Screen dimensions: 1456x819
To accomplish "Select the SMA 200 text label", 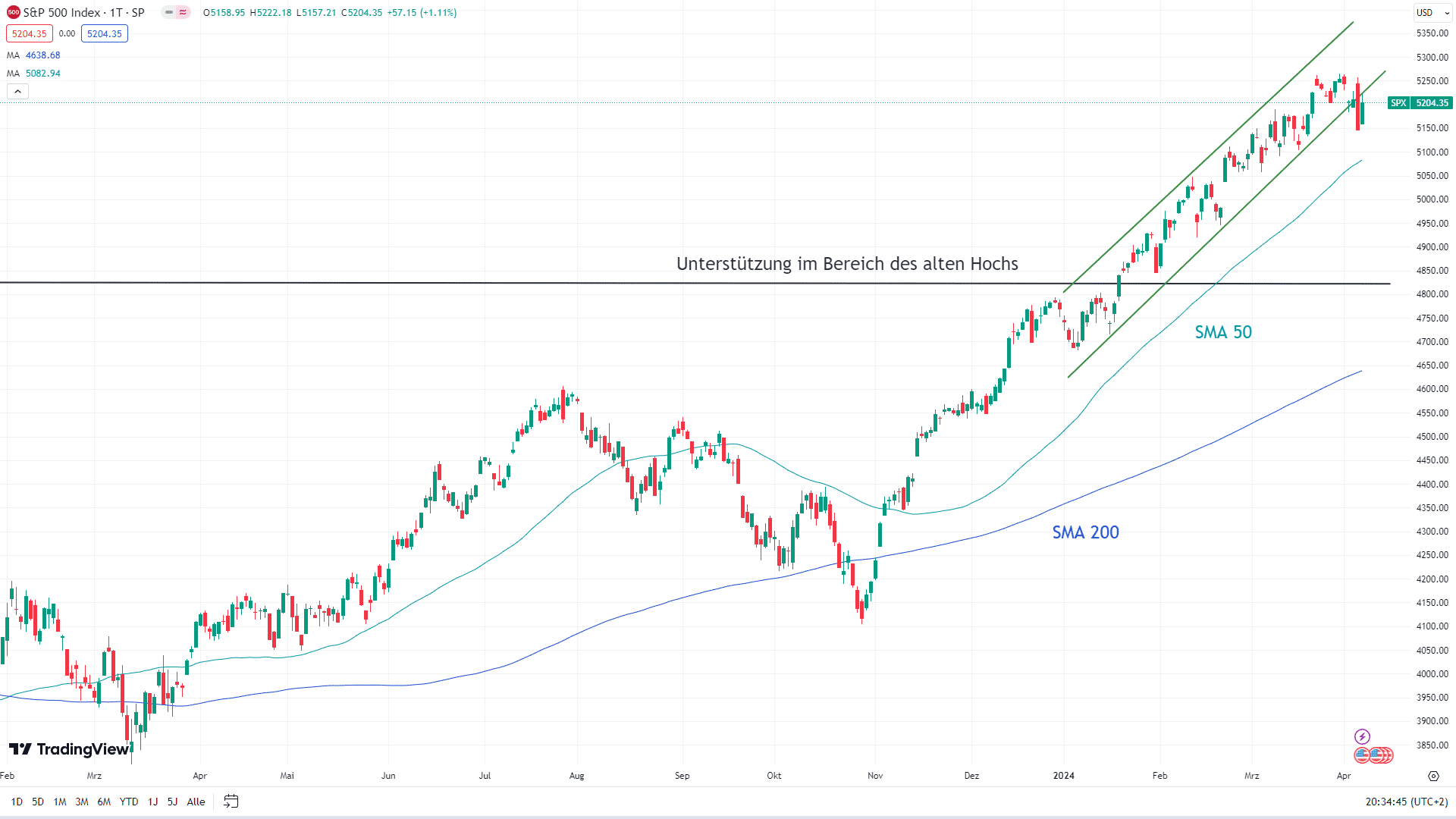I will pyautogui.click(x=1085, y=532).
